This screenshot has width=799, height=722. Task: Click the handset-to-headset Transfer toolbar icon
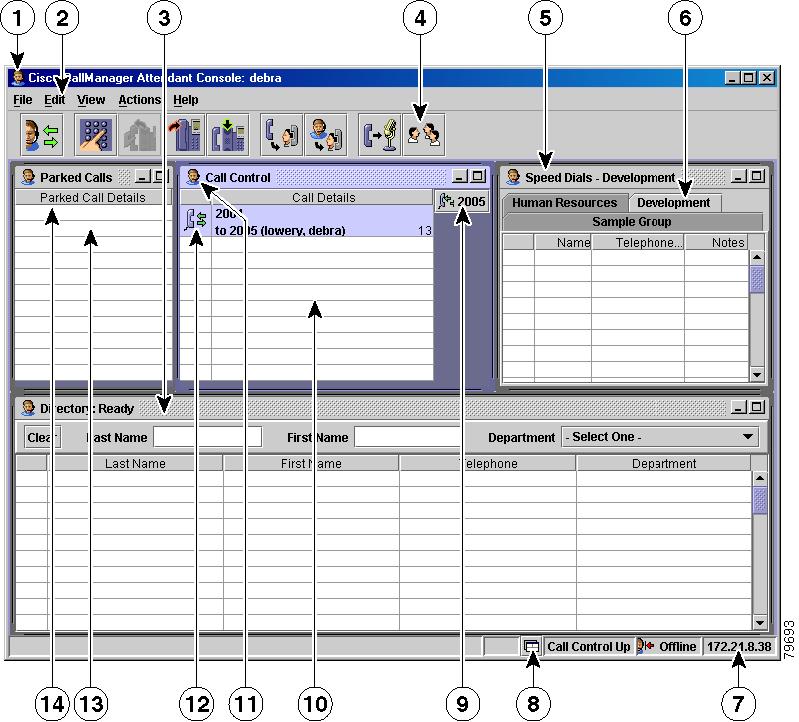point(282,135)
